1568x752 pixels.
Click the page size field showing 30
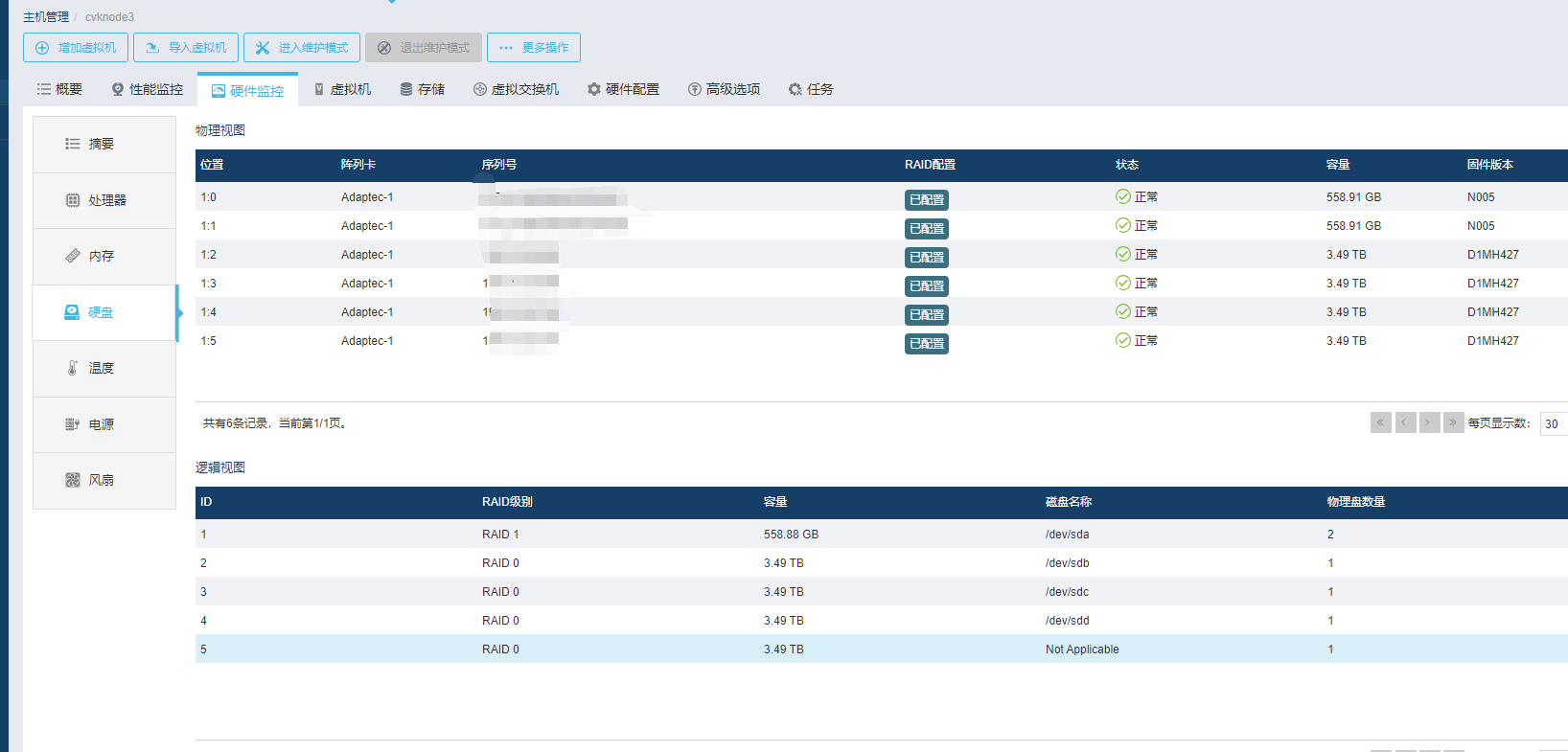(1553, 423)
